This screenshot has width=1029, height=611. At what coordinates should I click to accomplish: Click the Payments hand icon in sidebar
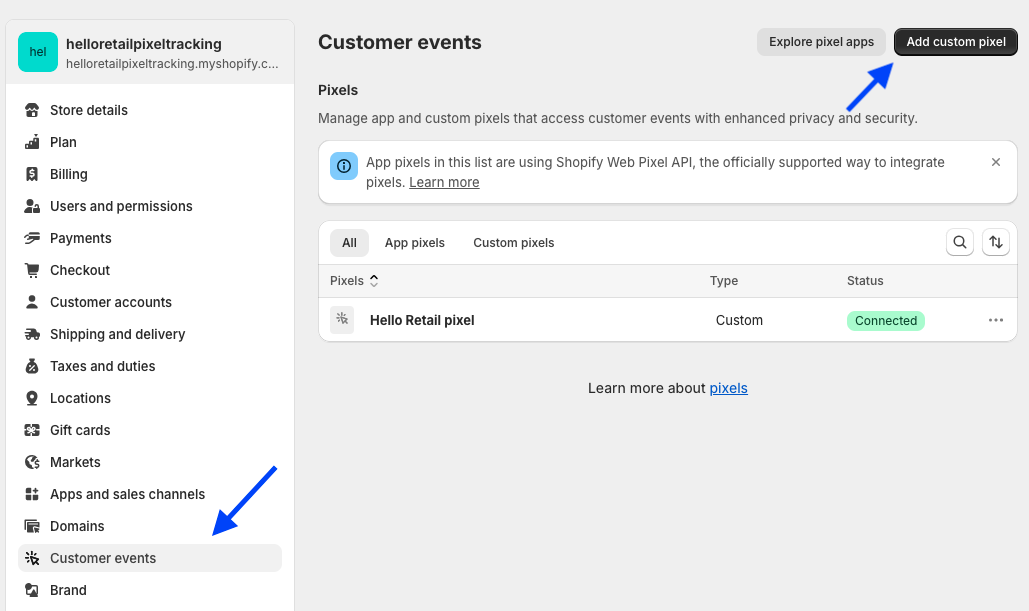point(32,238)
